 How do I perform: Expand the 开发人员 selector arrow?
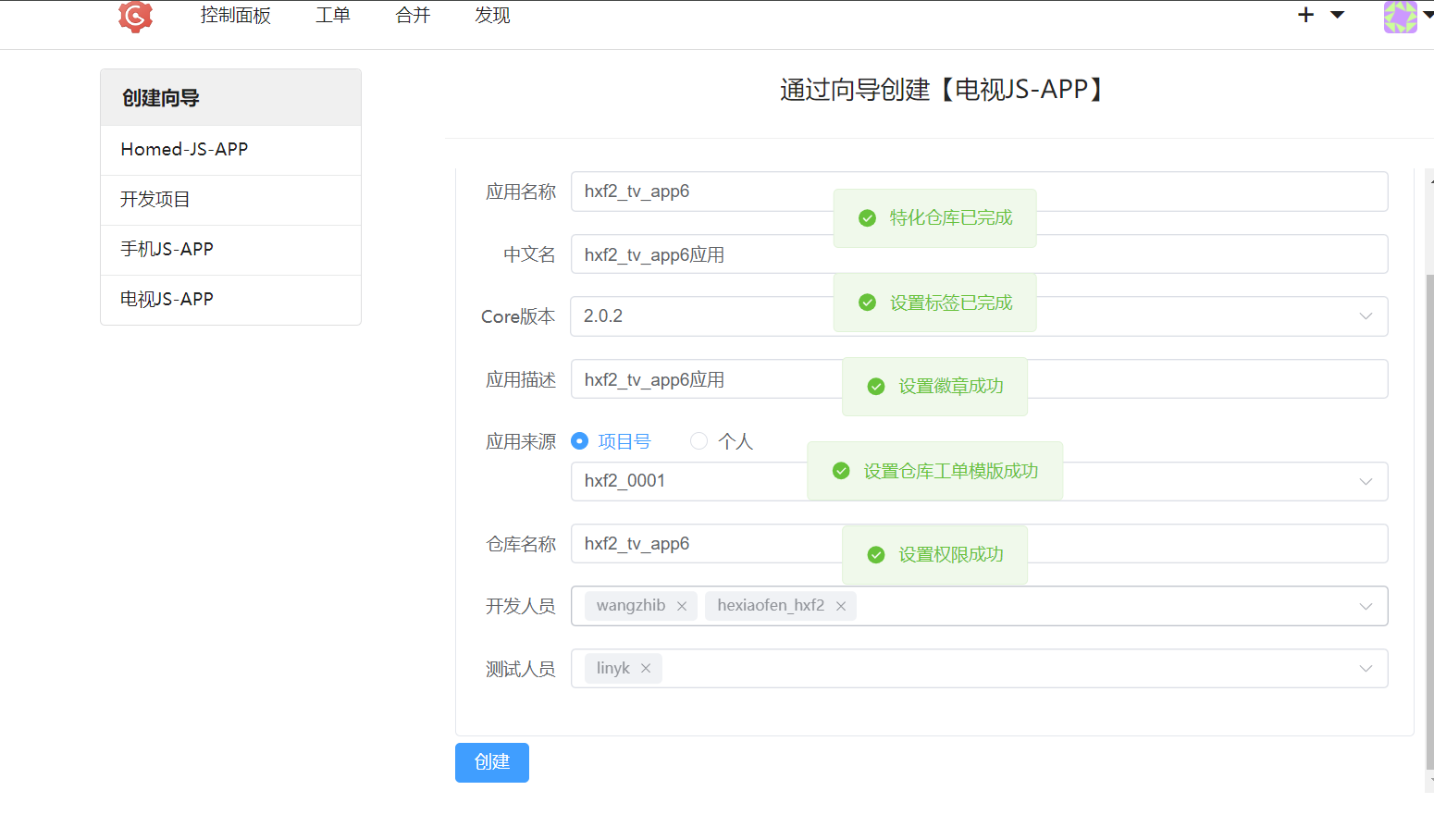(1365, 606)
